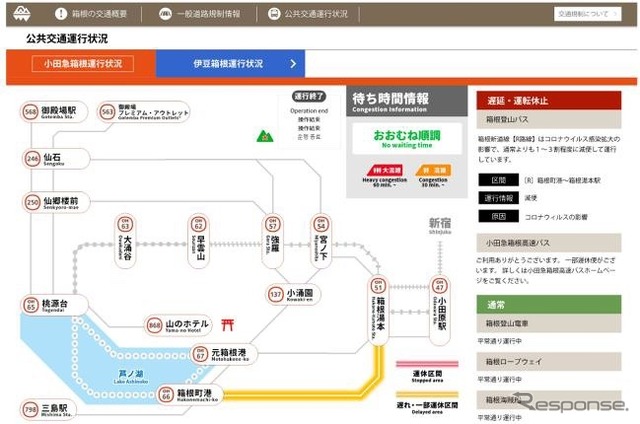Click 運行終了 operation end legend badge
640x424 pixels.
point(309,97)
